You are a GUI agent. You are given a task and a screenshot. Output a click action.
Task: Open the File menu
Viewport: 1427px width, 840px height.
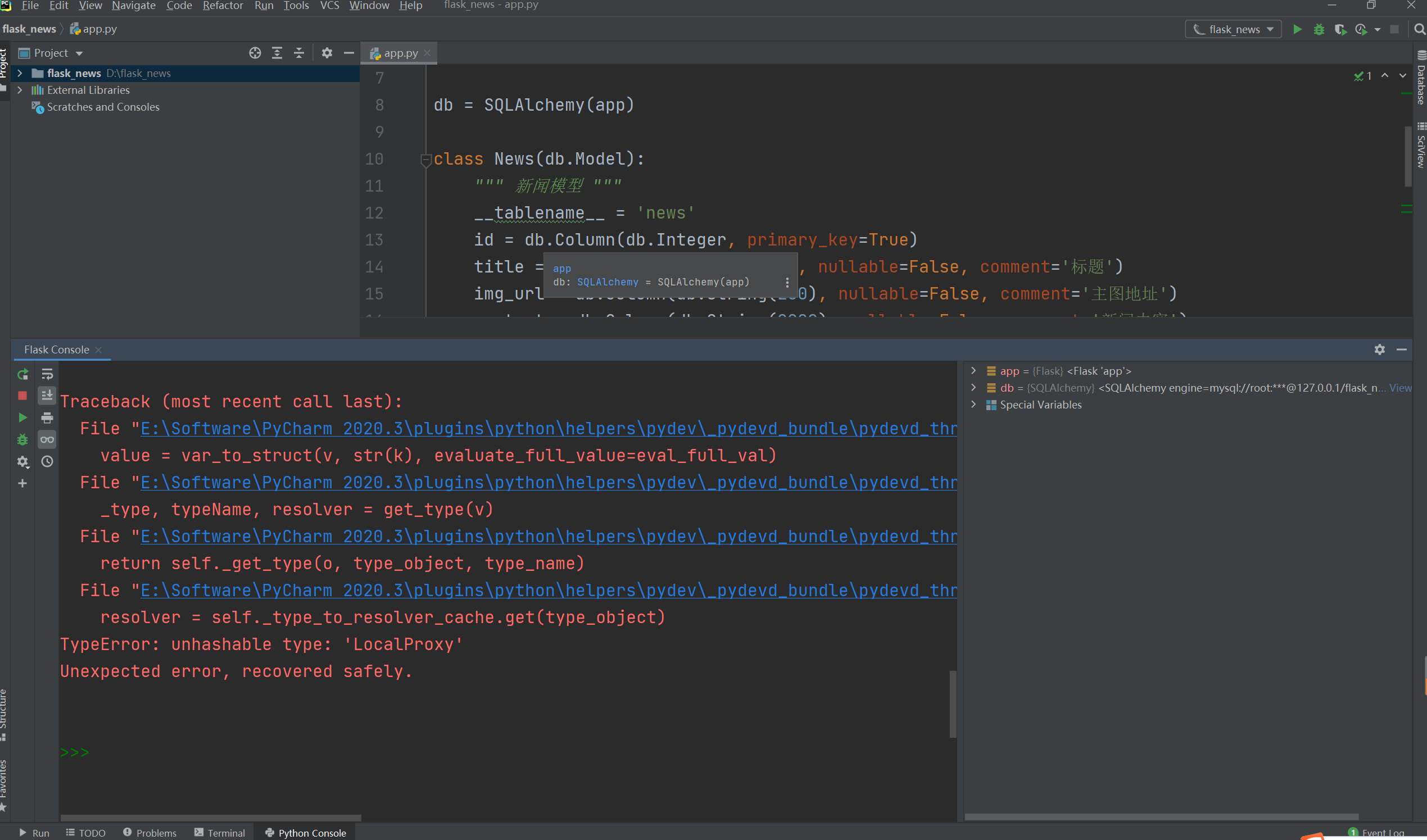coord(29,6)
